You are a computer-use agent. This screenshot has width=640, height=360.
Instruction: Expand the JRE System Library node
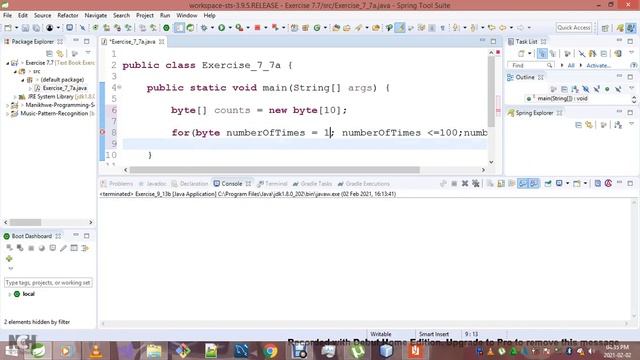coord(15,97)
